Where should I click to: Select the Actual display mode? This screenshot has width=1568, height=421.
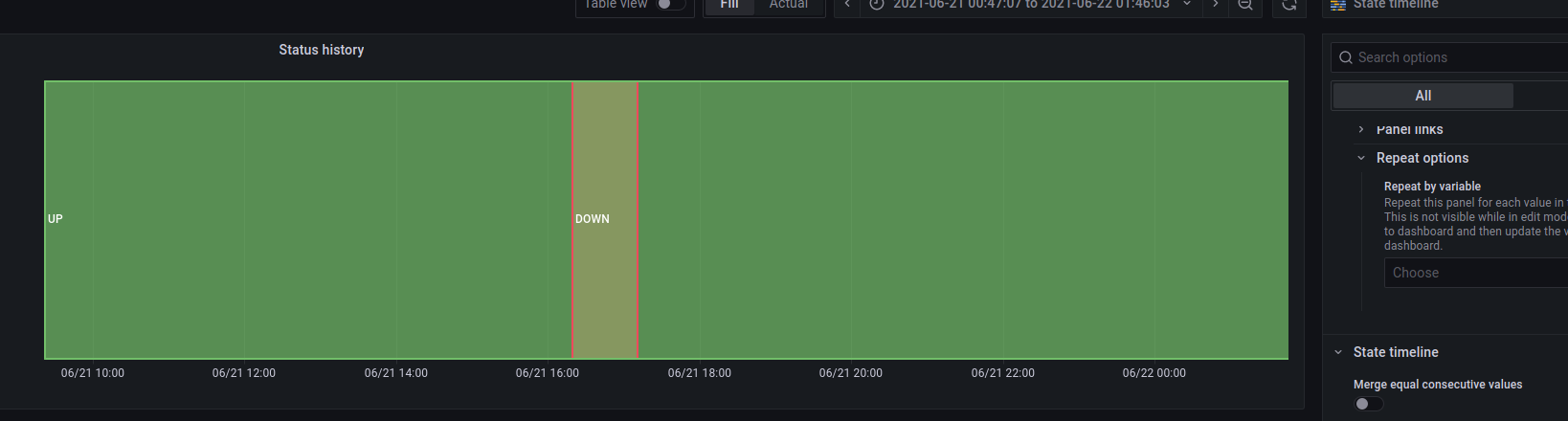789,5
